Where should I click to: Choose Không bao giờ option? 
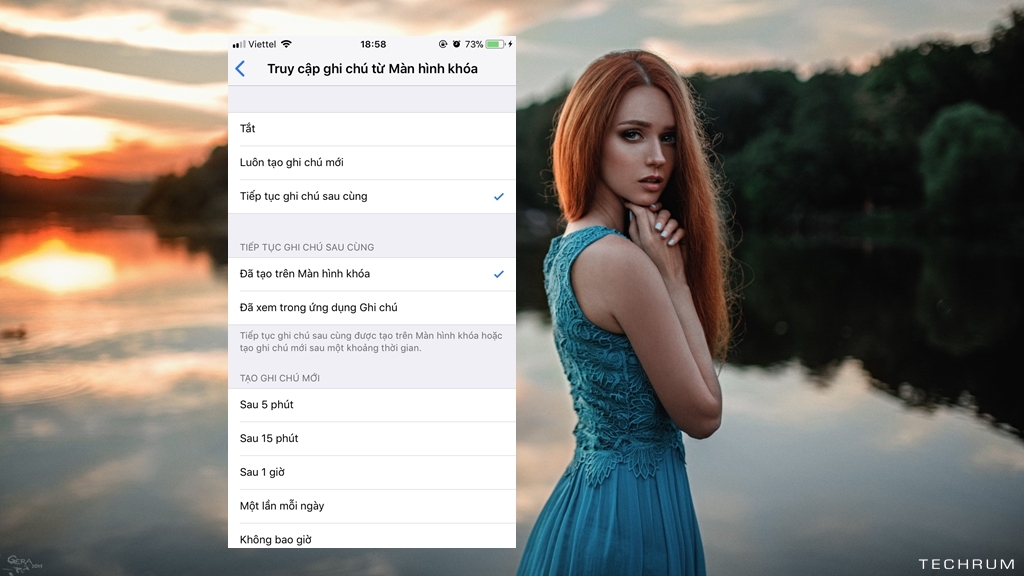(x=372, y=537)
